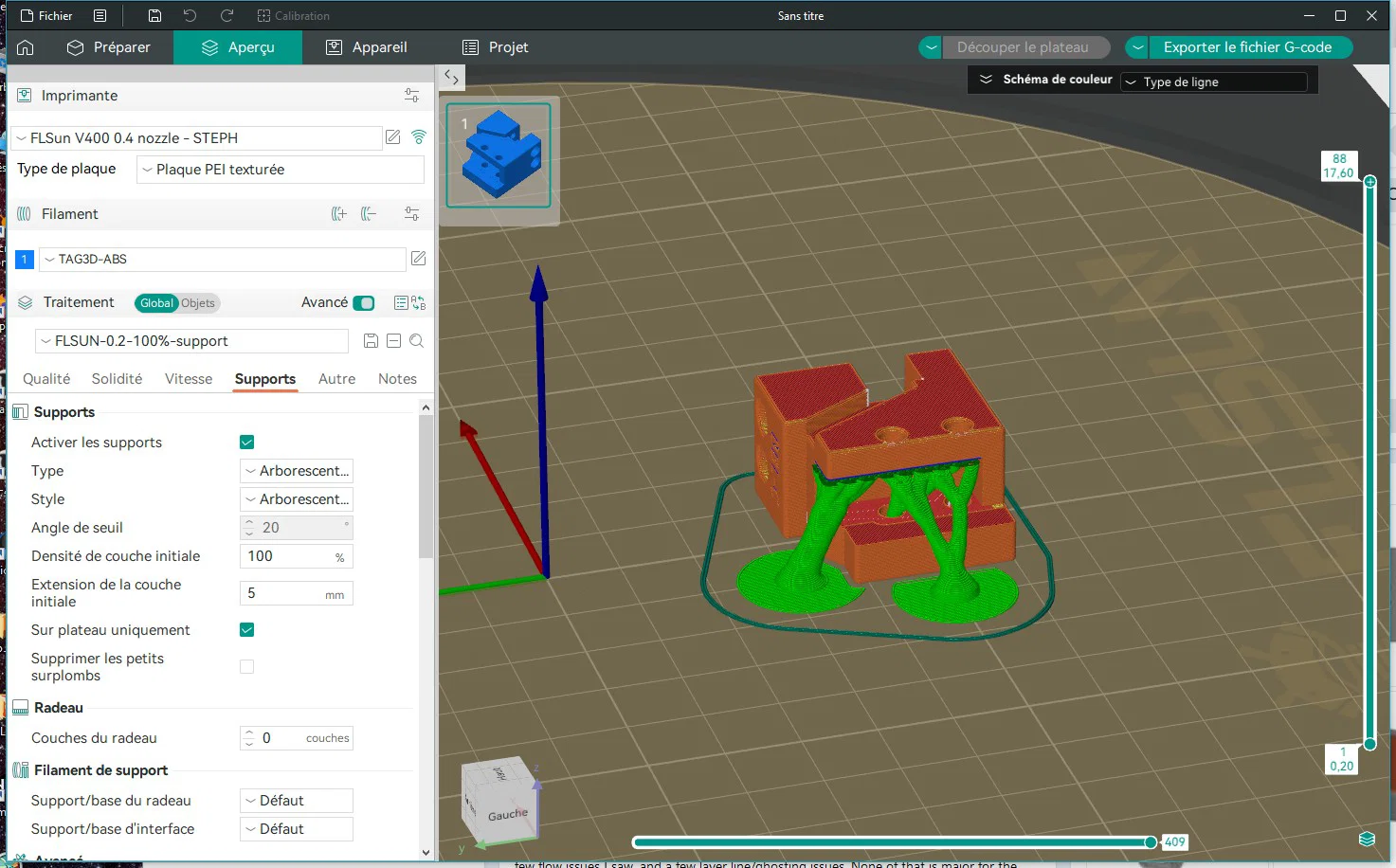Click the square minus icon beside the process preset

click(x=393, y=341)
